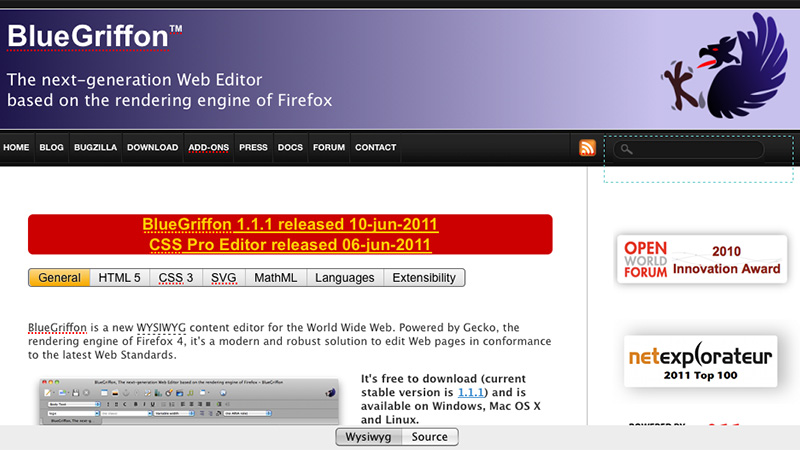The width and height of the screenshot is (800, 450).
Task: Follow the BlueGriffon 1.1.1 released link
Action: (x=290, y=224)
